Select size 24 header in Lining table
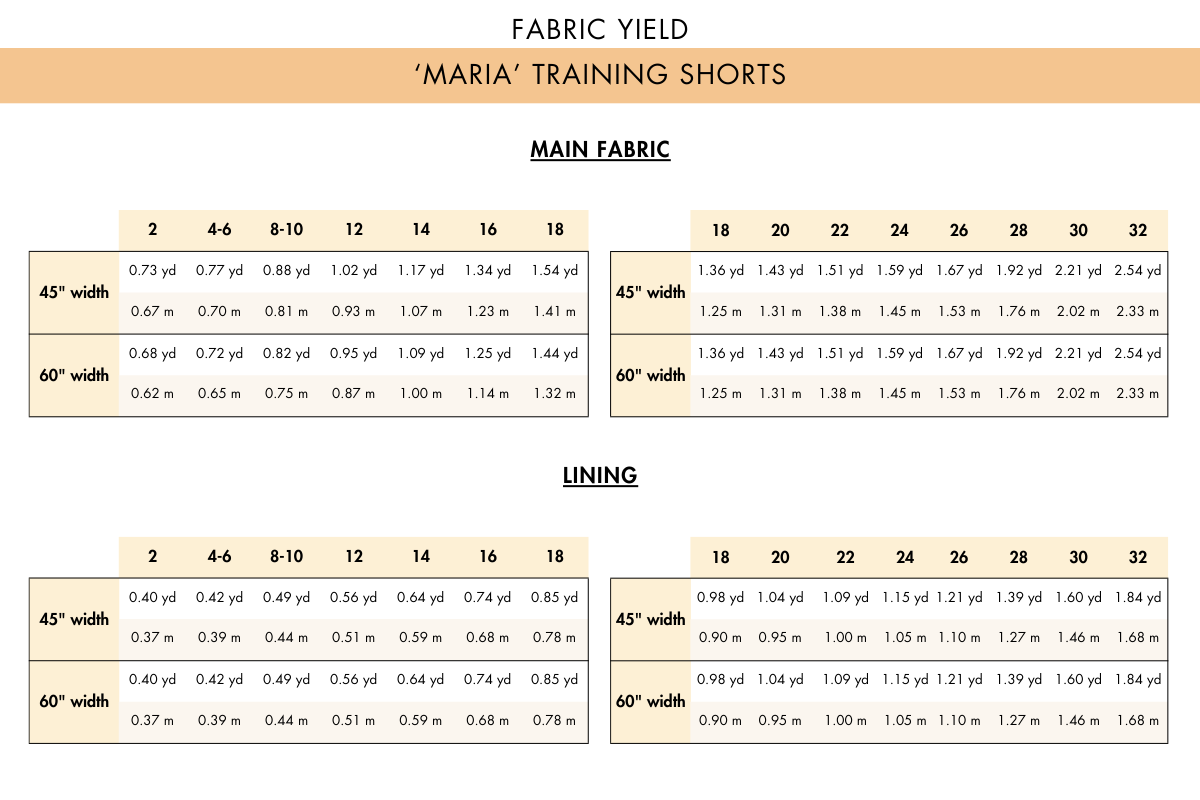 coord(905,557)
